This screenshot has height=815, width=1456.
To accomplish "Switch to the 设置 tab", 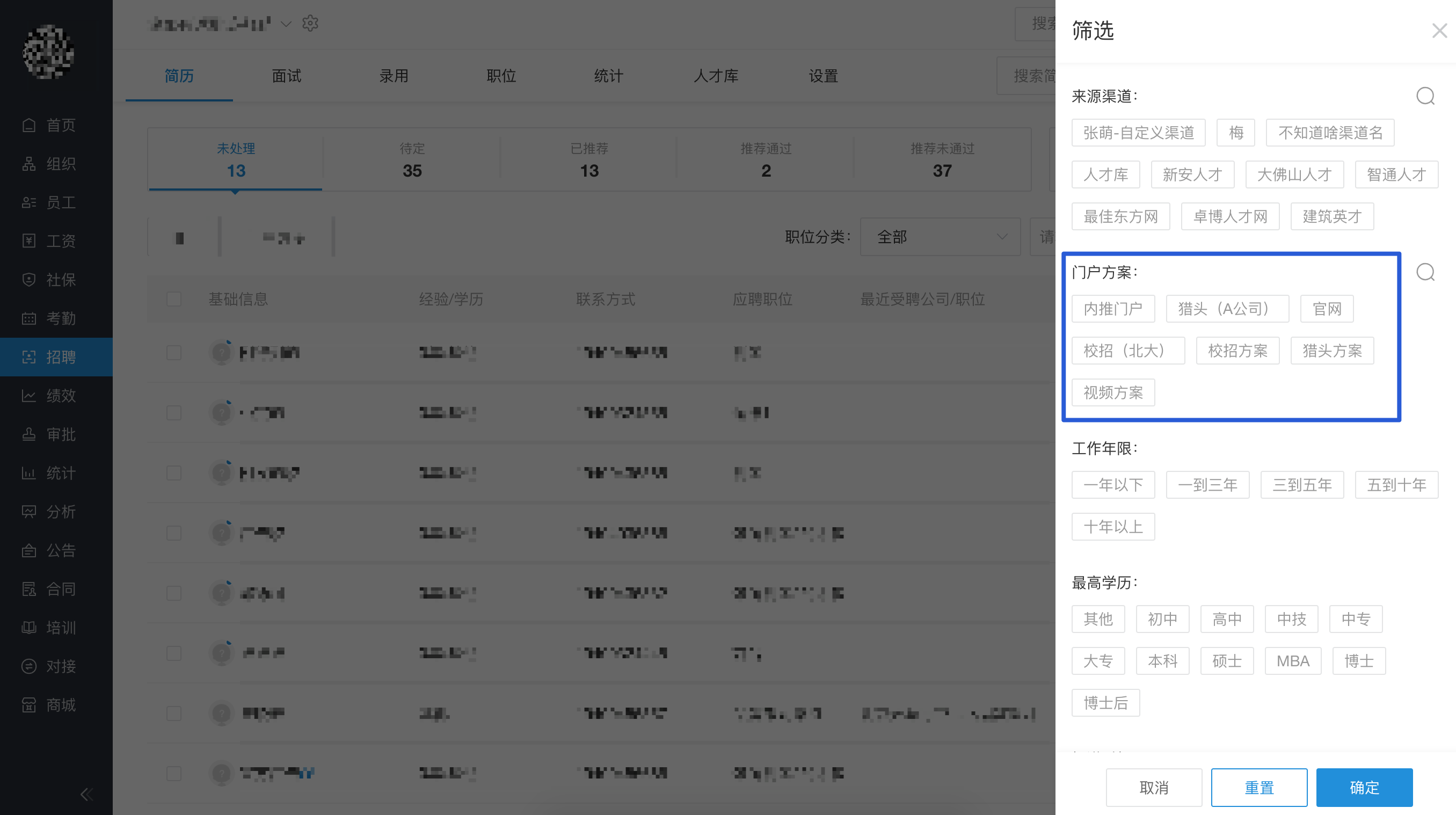I will [824, 76].
